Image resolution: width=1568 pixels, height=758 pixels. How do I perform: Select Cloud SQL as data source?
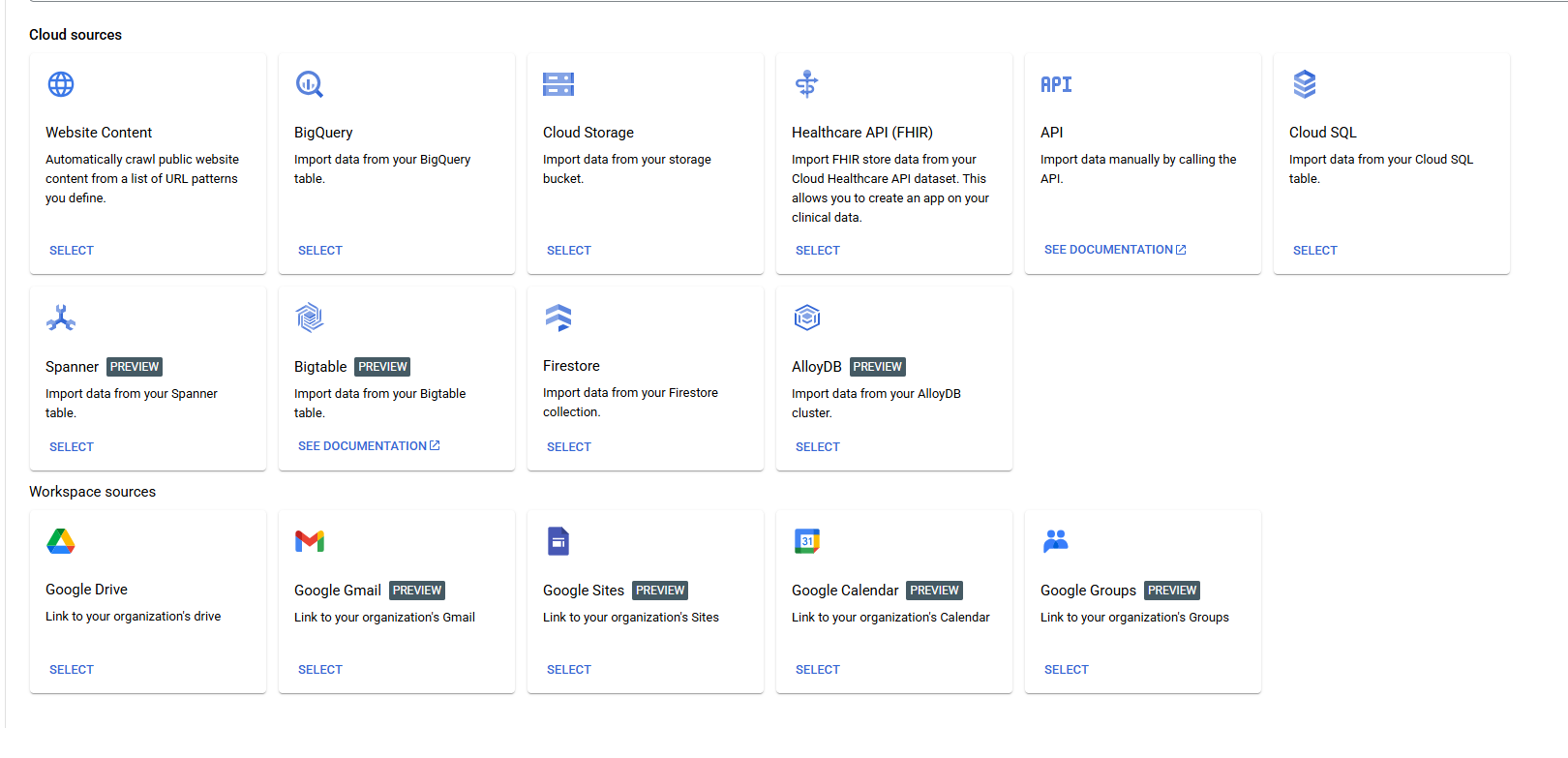(1315, 251)
